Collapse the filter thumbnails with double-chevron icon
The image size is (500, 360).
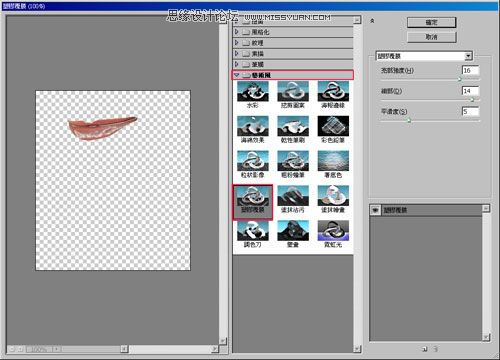[x=372, y=21]
